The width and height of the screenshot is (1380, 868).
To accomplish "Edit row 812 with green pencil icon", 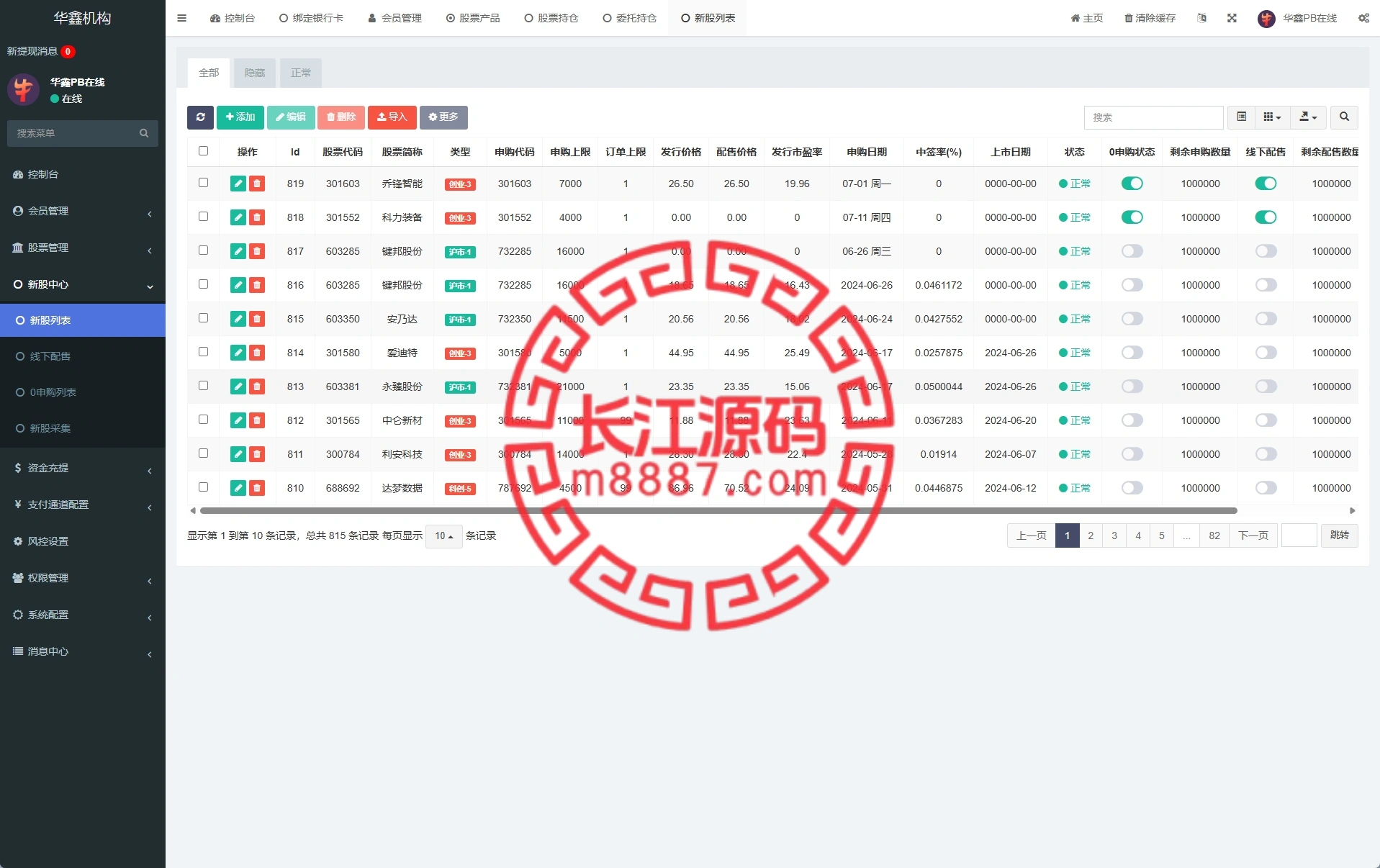I will pos(238,420).
